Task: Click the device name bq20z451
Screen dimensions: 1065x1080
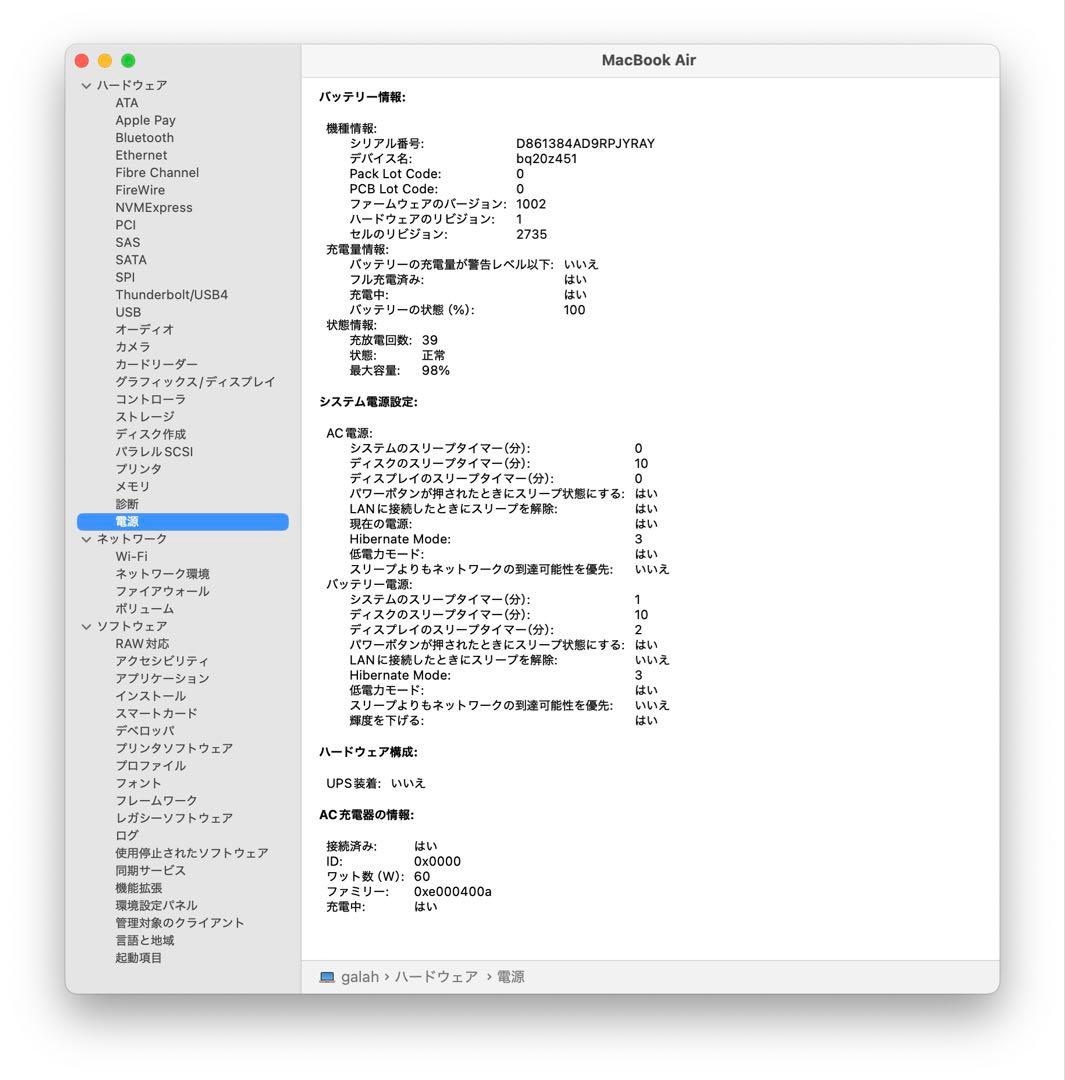Action: [546, 158]
